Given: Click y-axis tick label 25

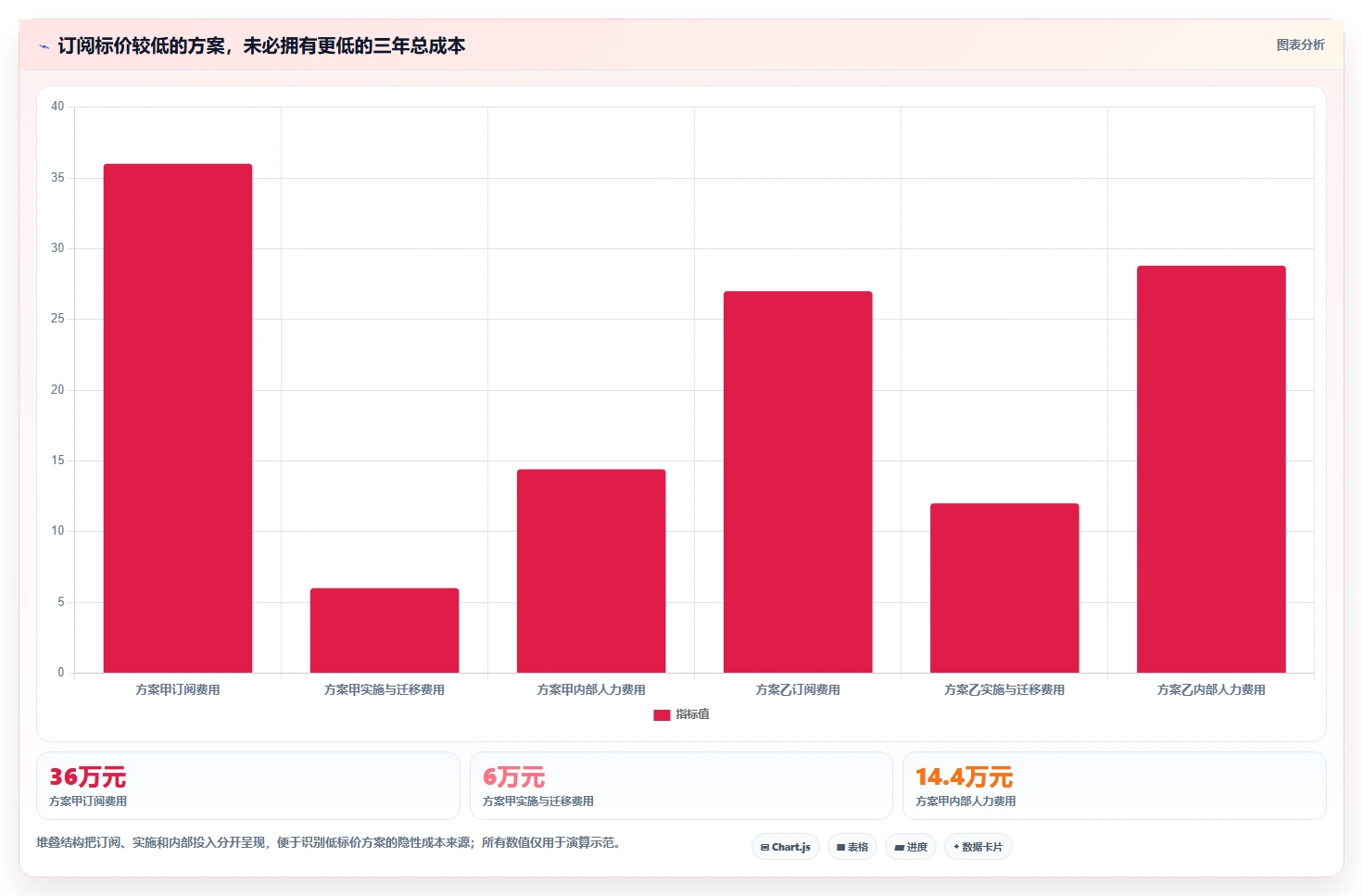Looking at the screenshot, I should 57,319.
